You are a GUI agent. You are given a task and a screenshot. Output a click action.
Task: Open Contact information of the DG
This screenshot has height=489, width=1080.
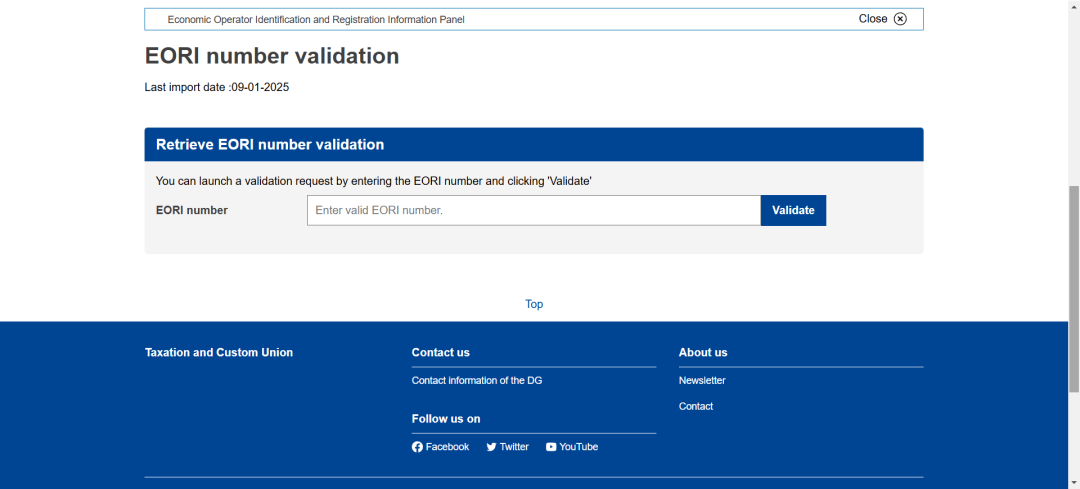477,380
